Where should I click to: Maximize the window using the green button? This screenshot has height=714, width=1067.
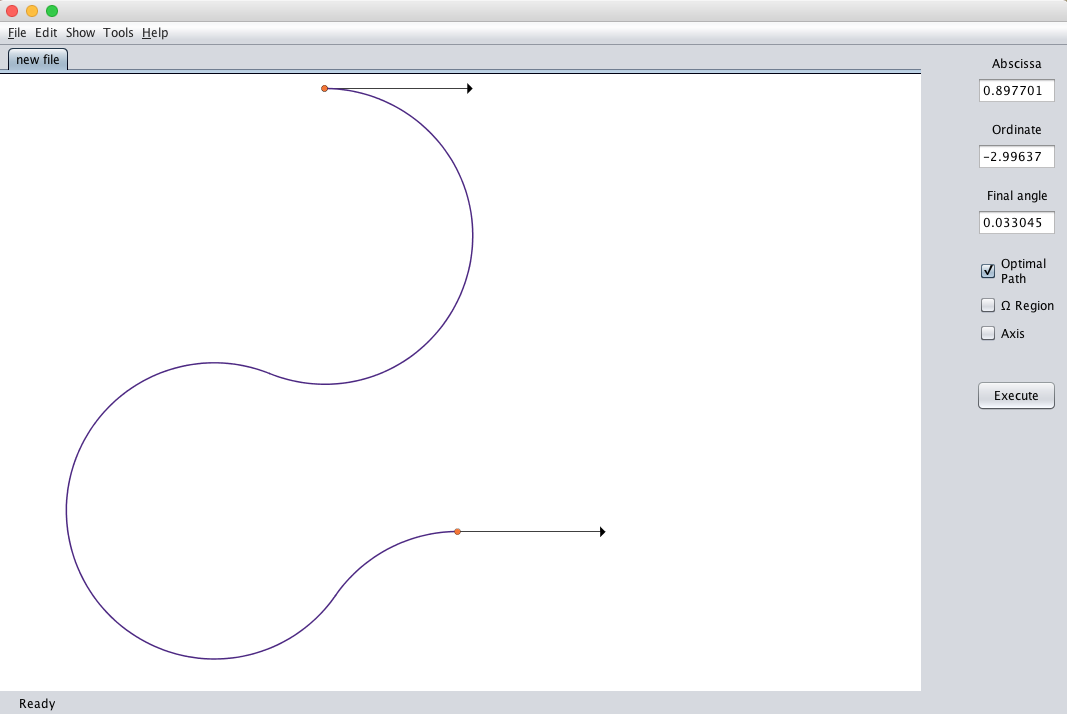pyautogui.click(x=52, y=11)
